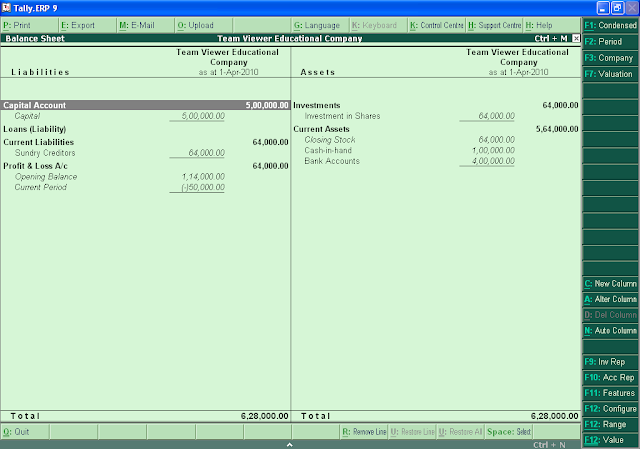Click R: Remove Line button
Viewport: 640px width, 449px height.
pos(364,432)
